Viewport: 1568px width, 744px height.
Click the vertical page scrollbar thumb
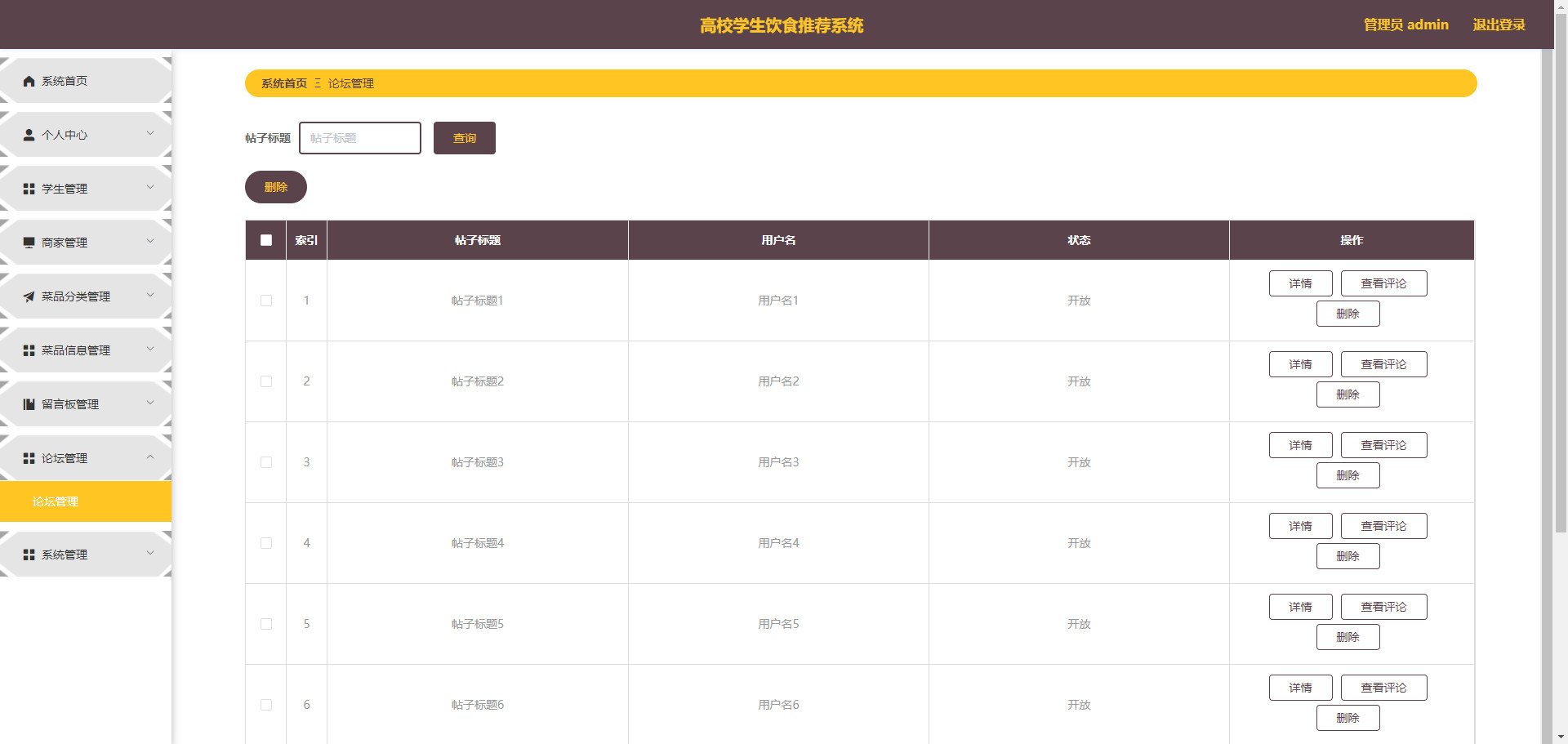pos(1561,274)
